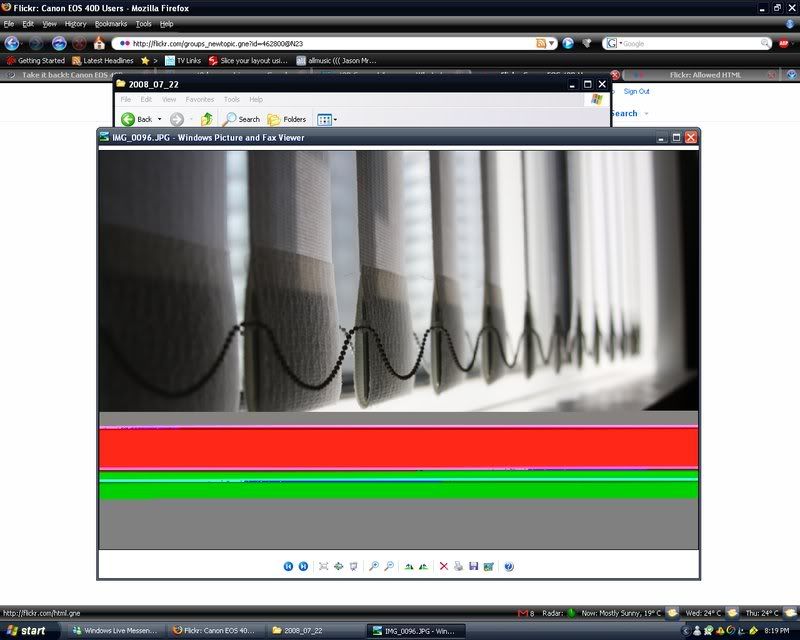Save picture copy with floppy icon
Image resolution: width=800 pixels, height=640 pixels.
click(x=473, y=566)
